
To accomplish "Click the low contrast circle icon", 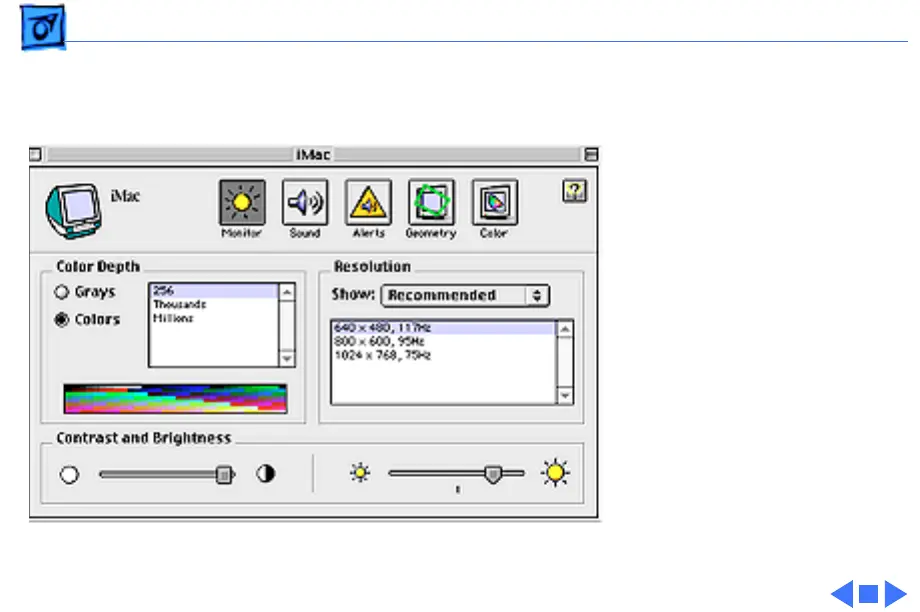I will [69, 475].
